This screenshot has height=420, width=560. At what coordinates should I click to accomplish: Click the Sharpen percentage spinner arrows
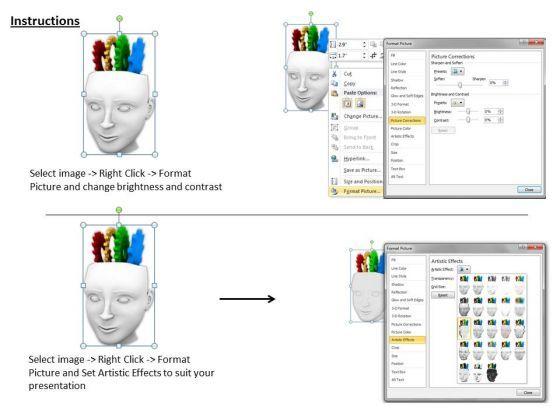(505, 82)
